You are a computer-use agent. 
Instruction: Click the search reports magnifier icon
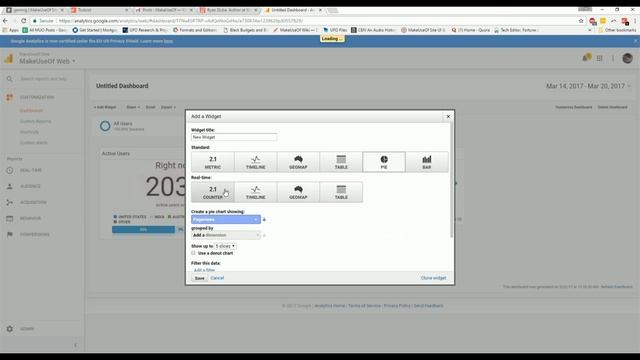(9, 79)
